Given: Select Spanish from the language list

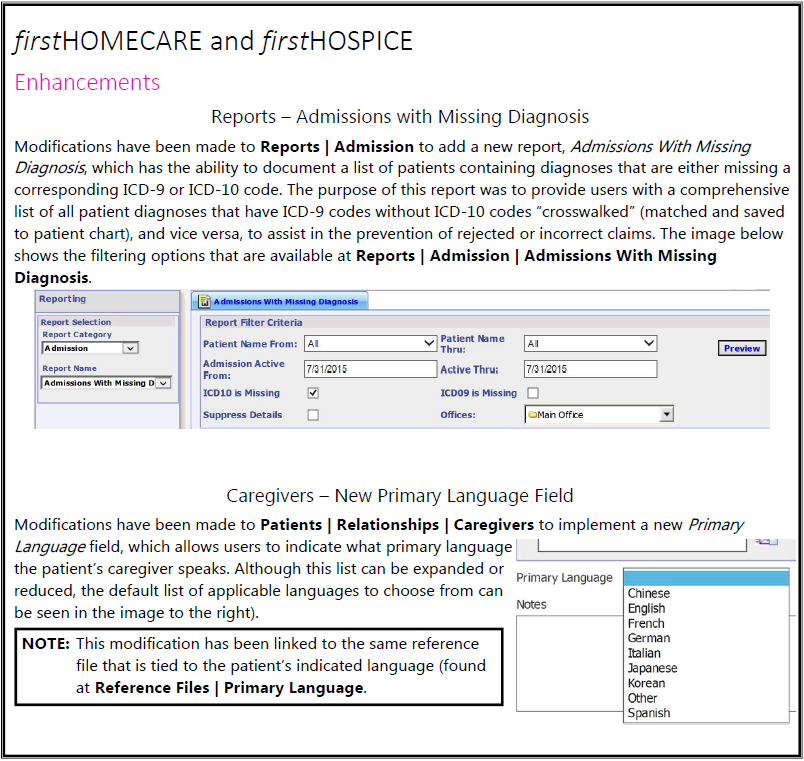Looking at the screenshot, I should pos(649,713).
